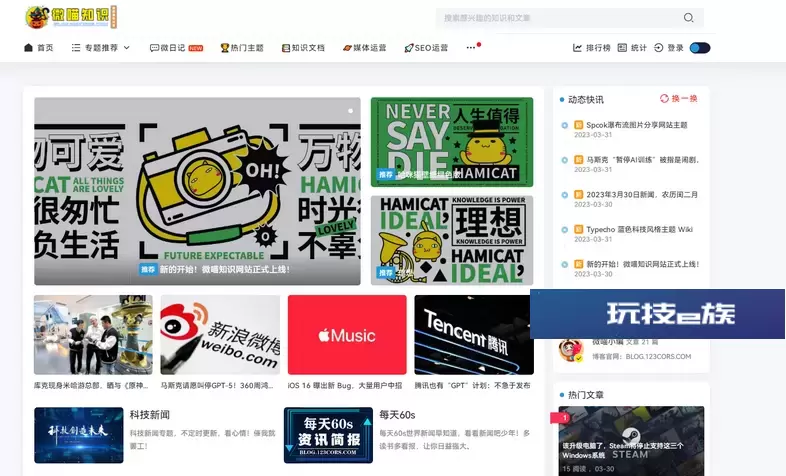
Task: Open 新的开始！微喵知识网站正式上线 sidebar link
Action: click(643, 264)
